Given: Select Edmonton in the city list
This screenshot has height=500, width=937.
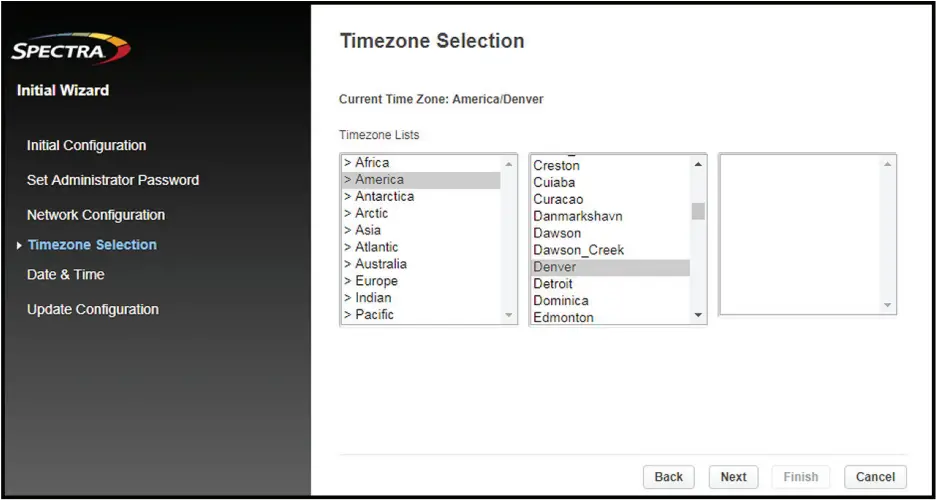Looking at the screenshot, I should coord(563,318).
